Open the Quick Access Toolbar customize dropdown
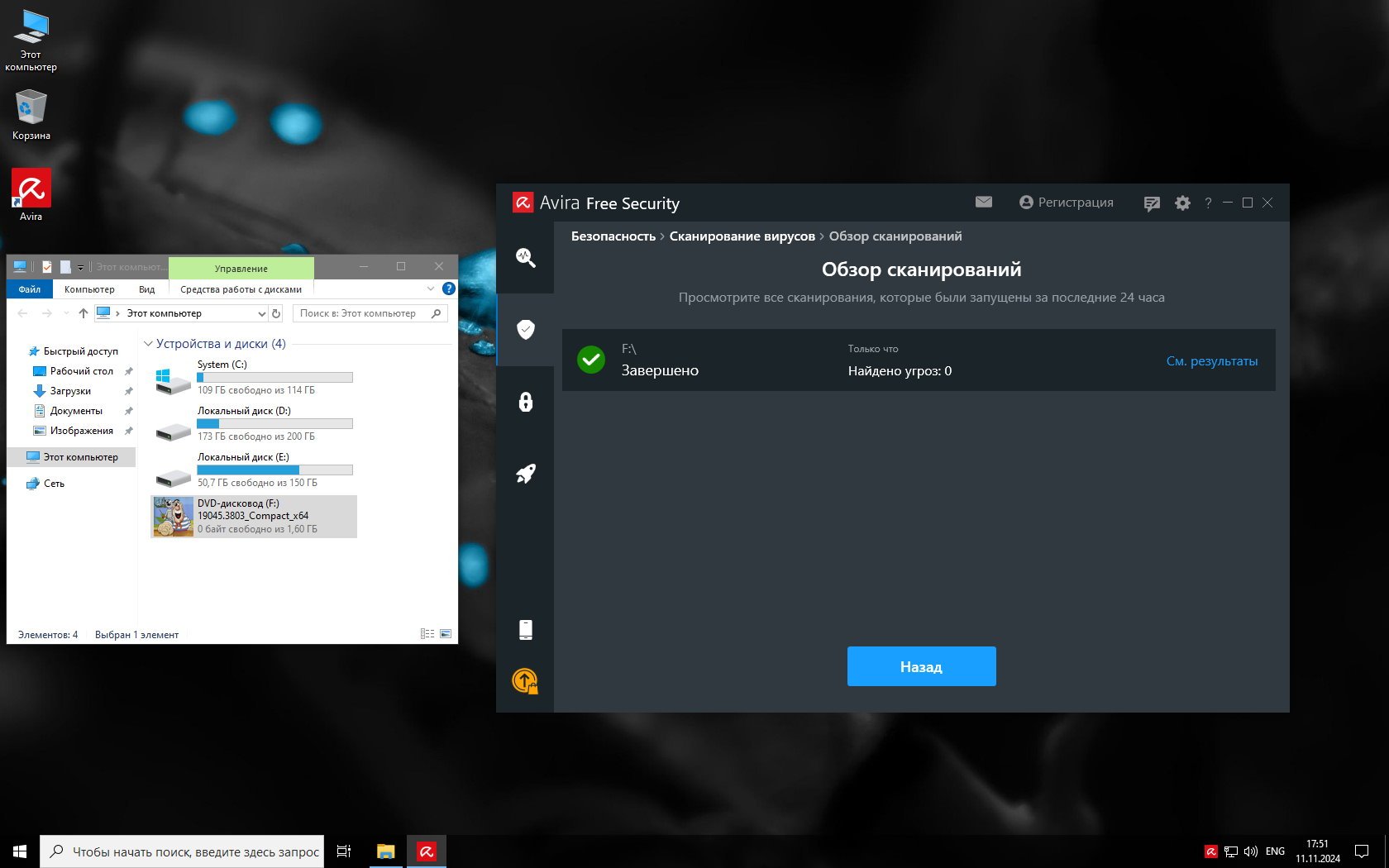1389x868 pixels. point(80,268)
